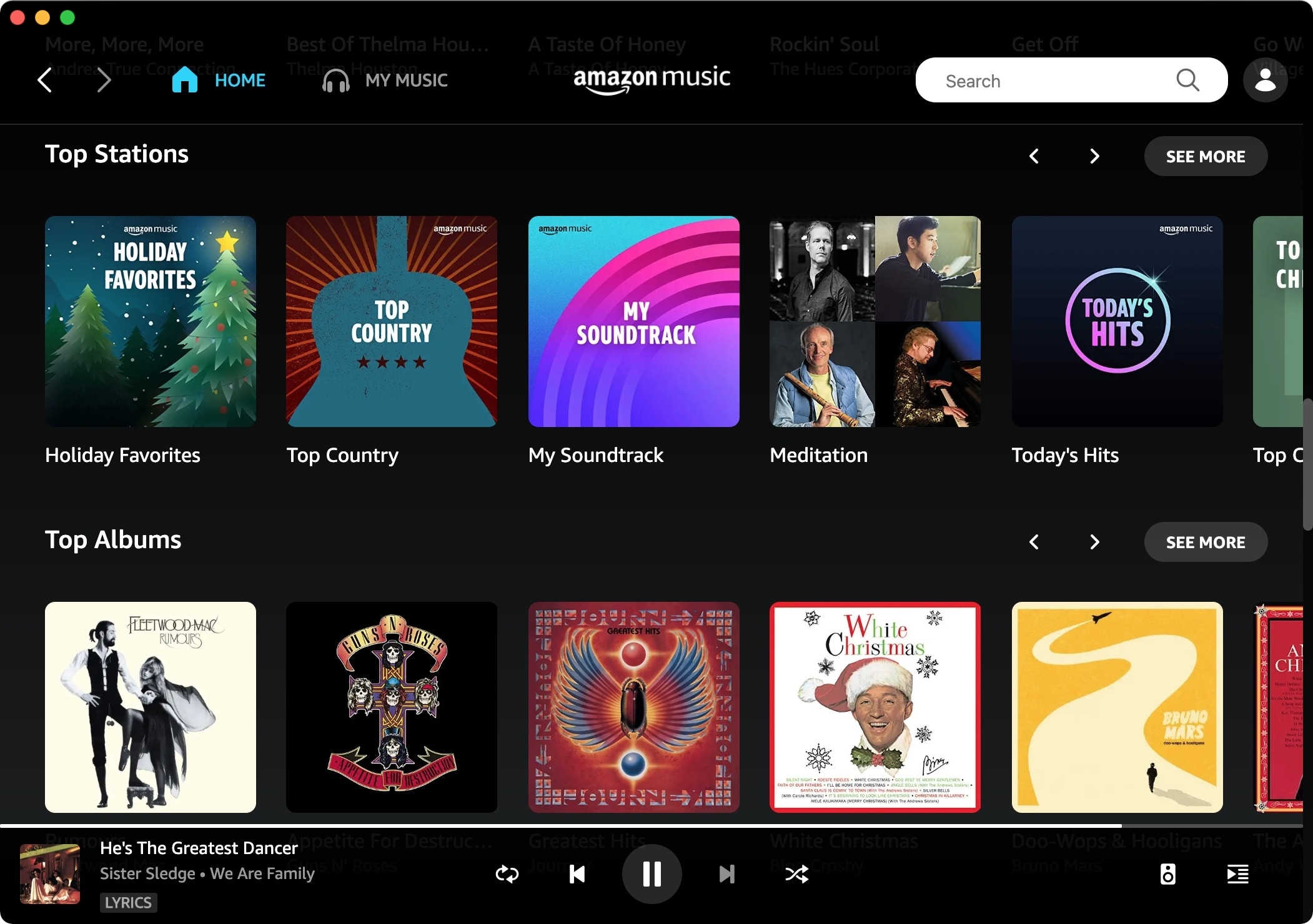The height and width of the screenshot is (924, 1313).
Task: Show next Top Stations with right chevron
Action: click(x=1094, y=156)
